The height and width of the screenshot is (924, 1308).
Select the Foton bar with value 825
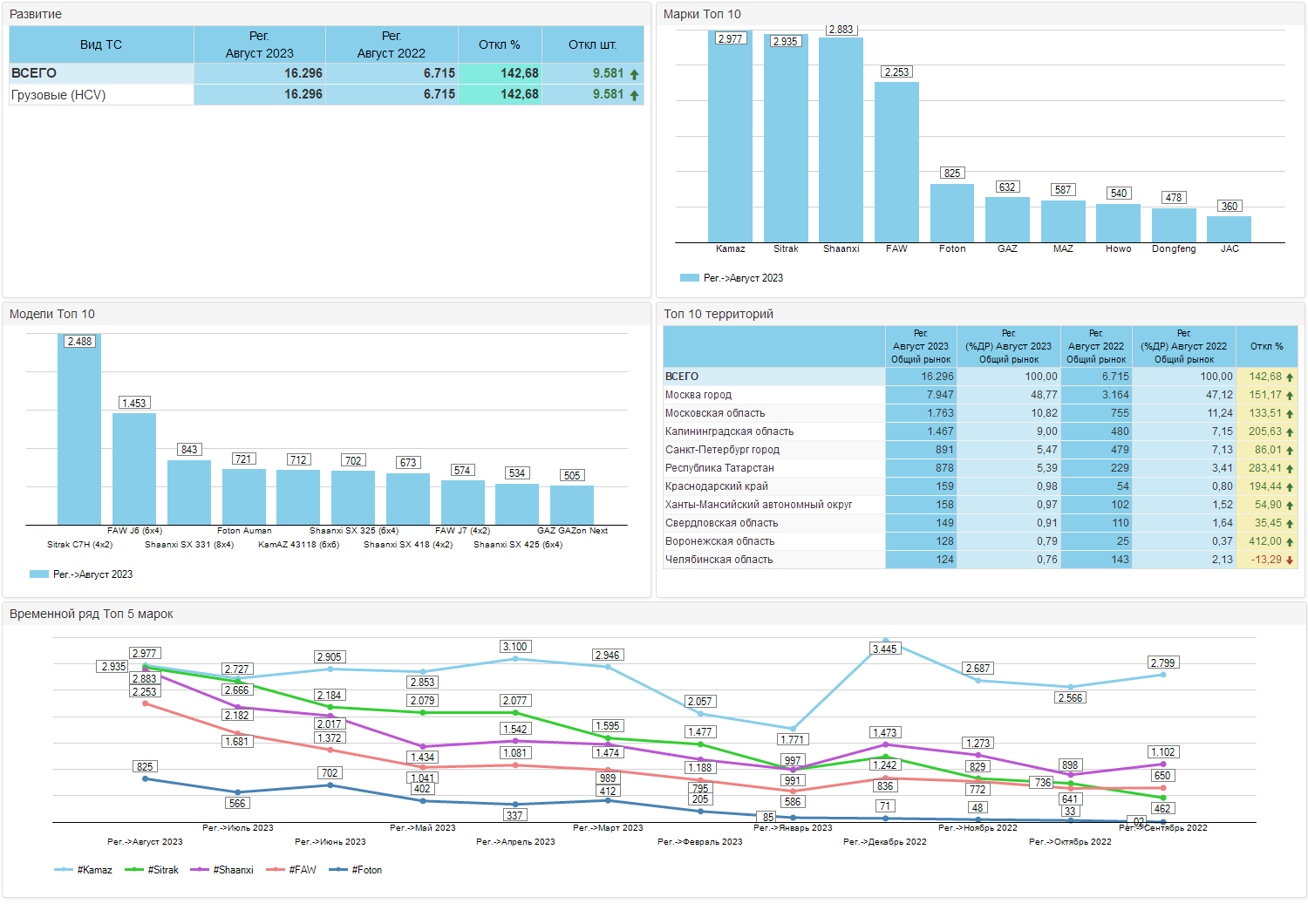952,213
